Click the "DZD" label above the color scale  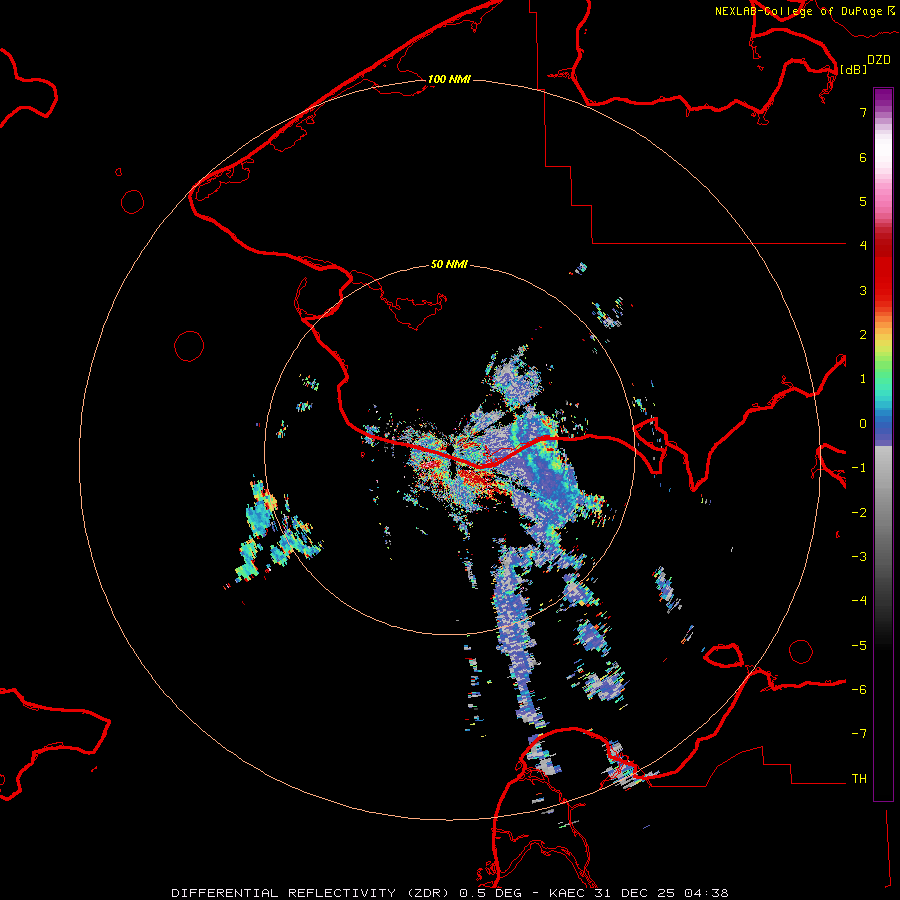[879, 60]
